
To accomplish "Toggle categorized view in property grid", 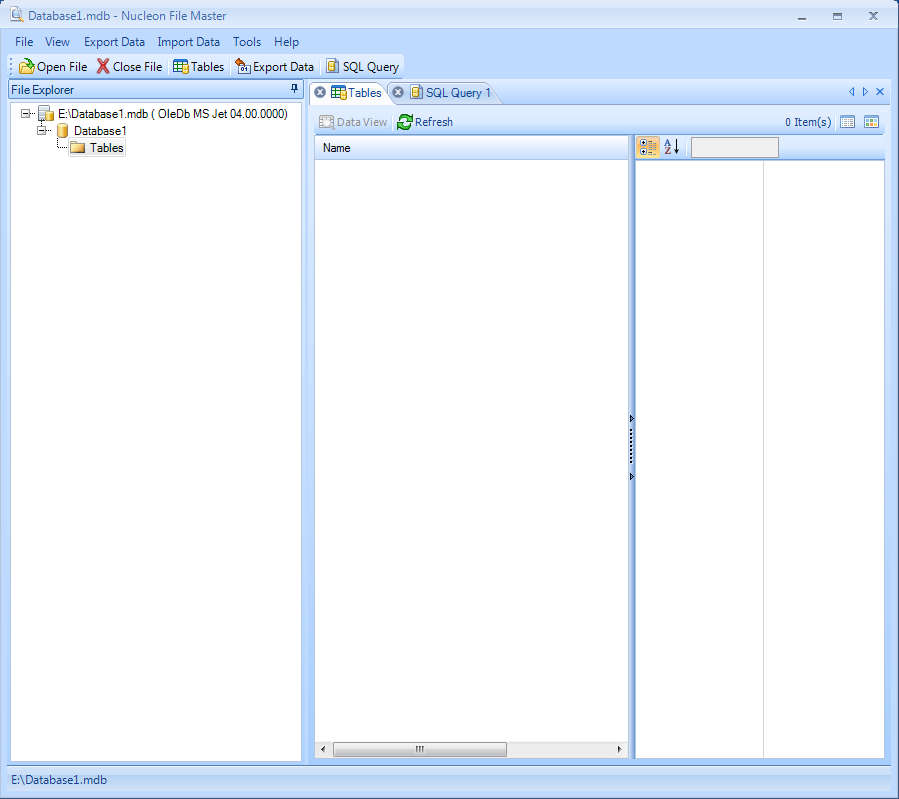I will point(647,147).
